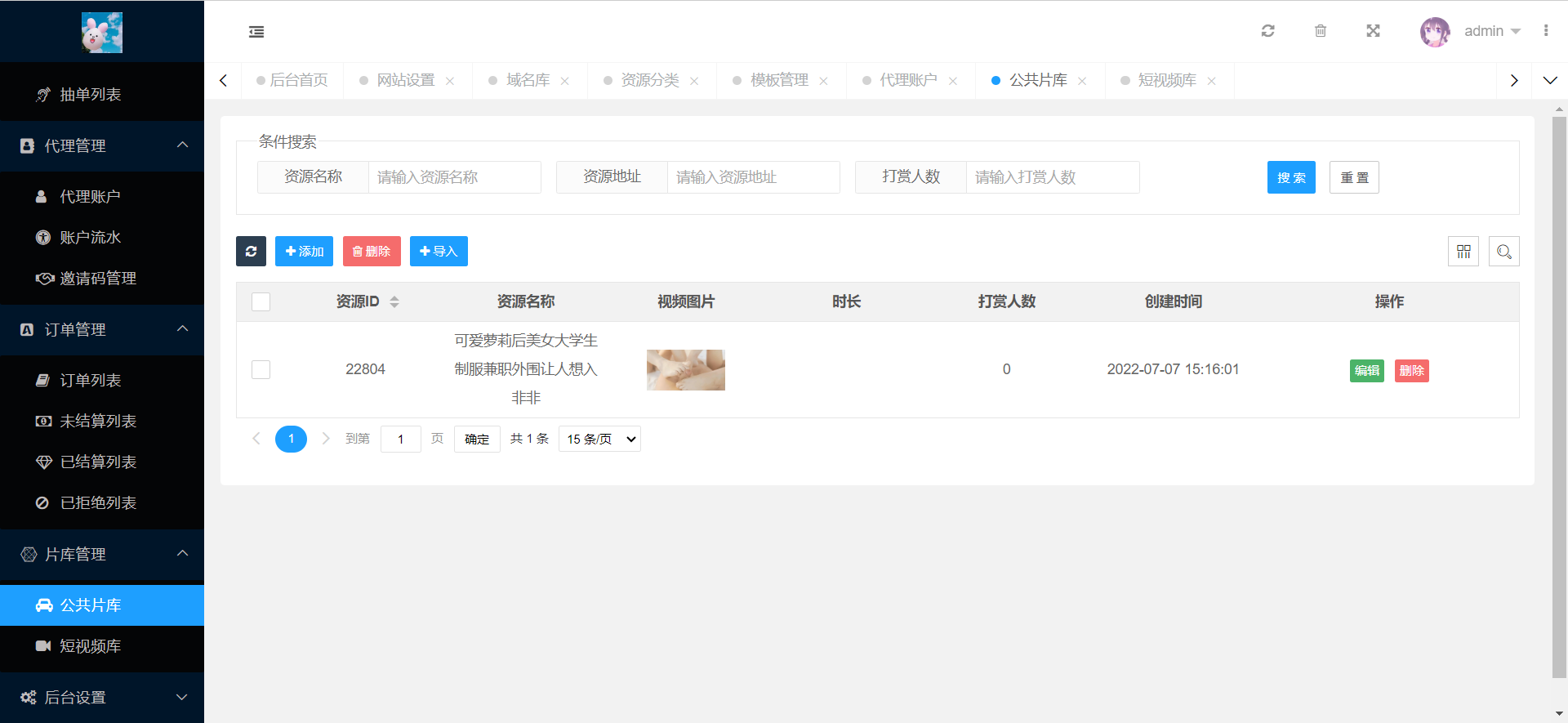Open the tab options dropdown chevron
The image size is (1568, 723).
point(1550,80)
